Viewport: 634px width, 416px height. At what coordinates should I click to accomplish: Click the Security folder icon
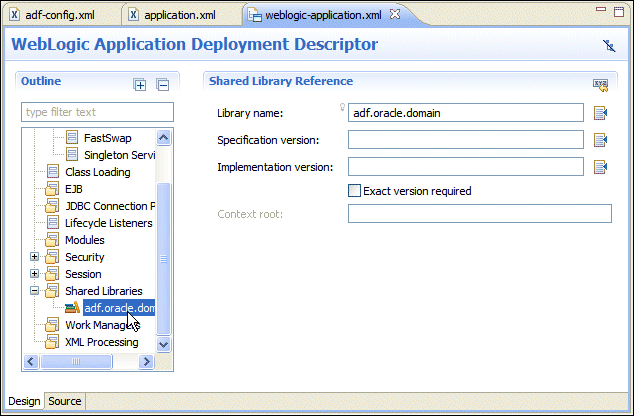tap(52, 257)
